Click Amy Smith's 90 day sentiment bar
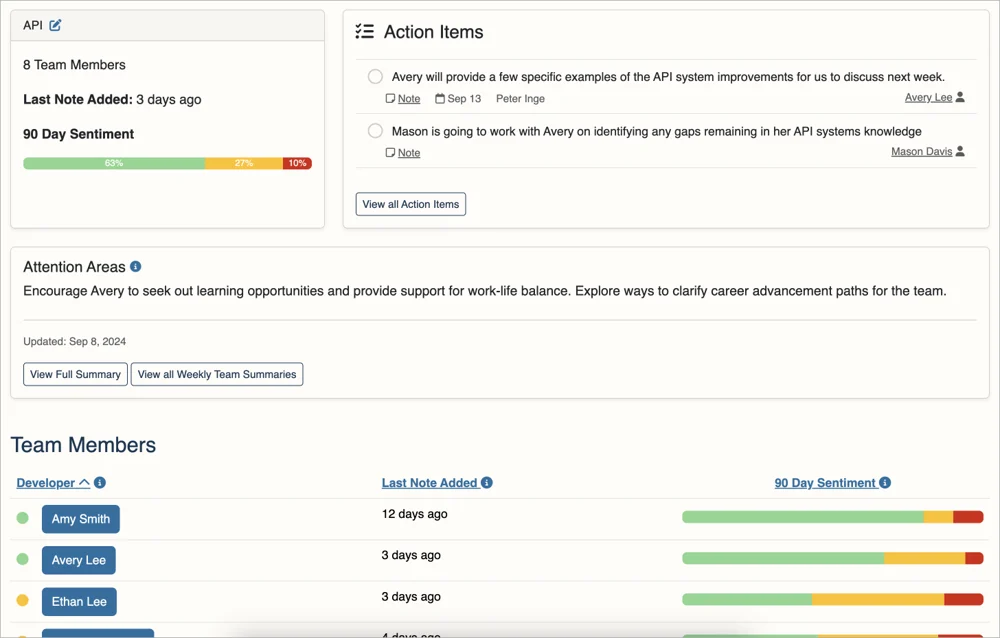1000x638 pixels. 832,517
